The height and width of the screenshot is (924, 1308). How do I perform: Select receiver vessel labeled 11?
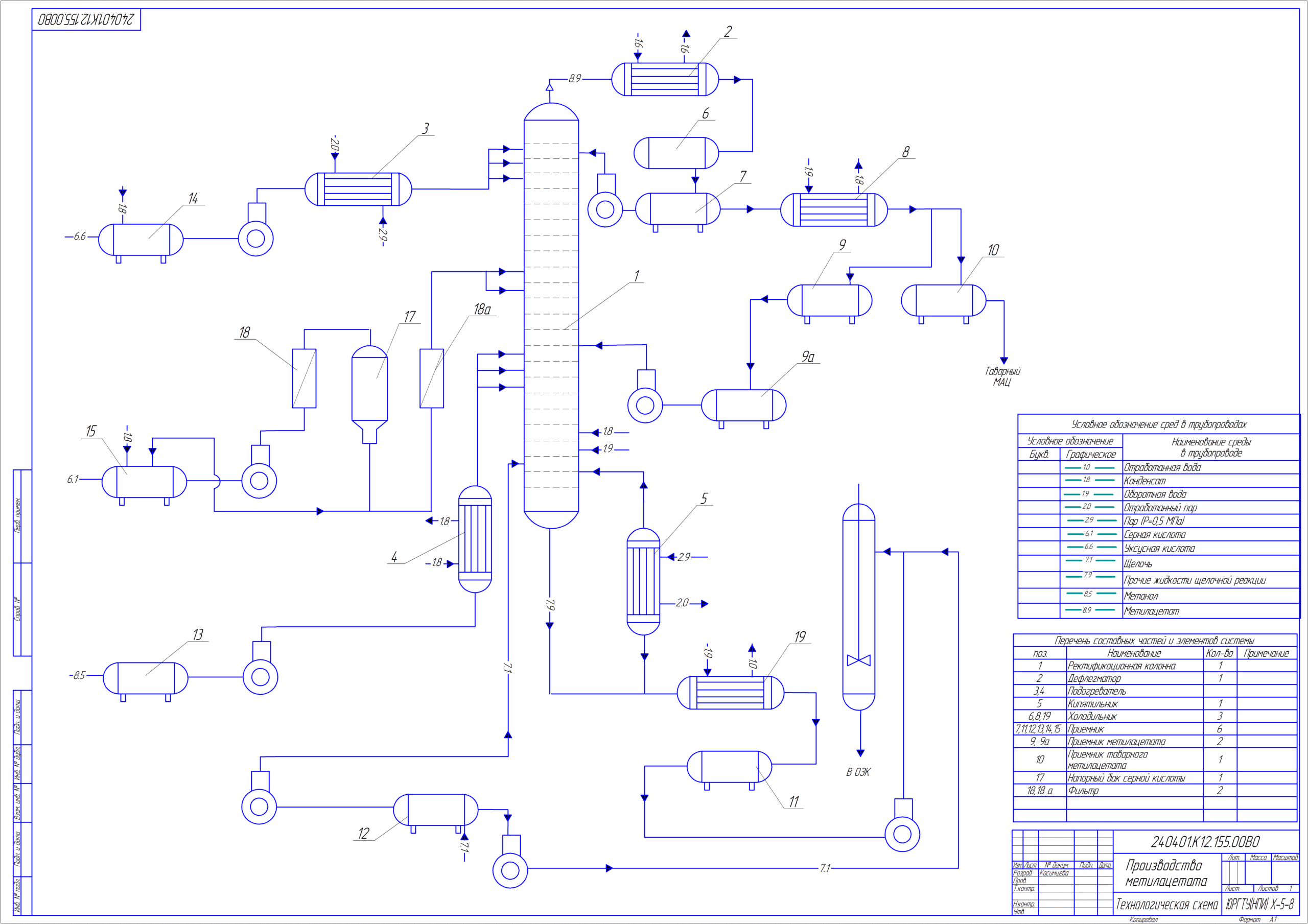point(729,769)
